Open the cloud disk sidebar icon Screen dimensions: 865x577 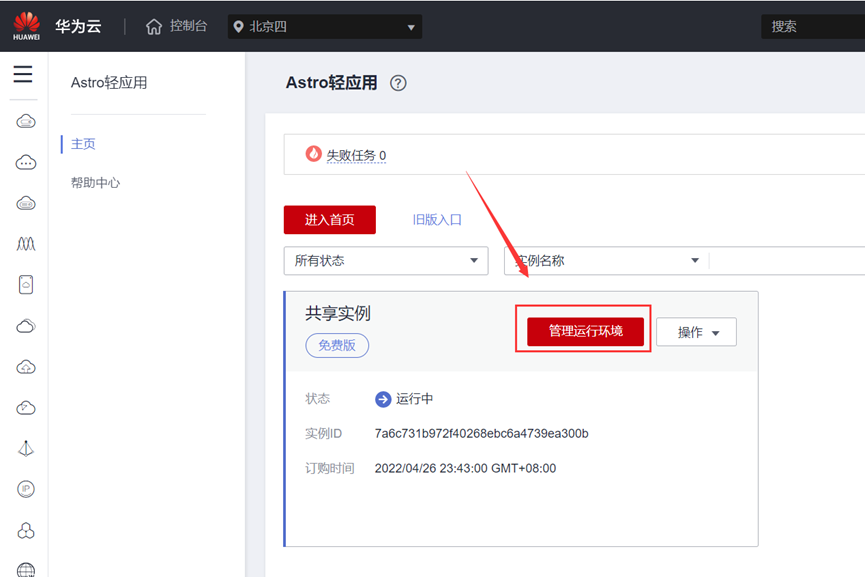(x=26, y=203)
